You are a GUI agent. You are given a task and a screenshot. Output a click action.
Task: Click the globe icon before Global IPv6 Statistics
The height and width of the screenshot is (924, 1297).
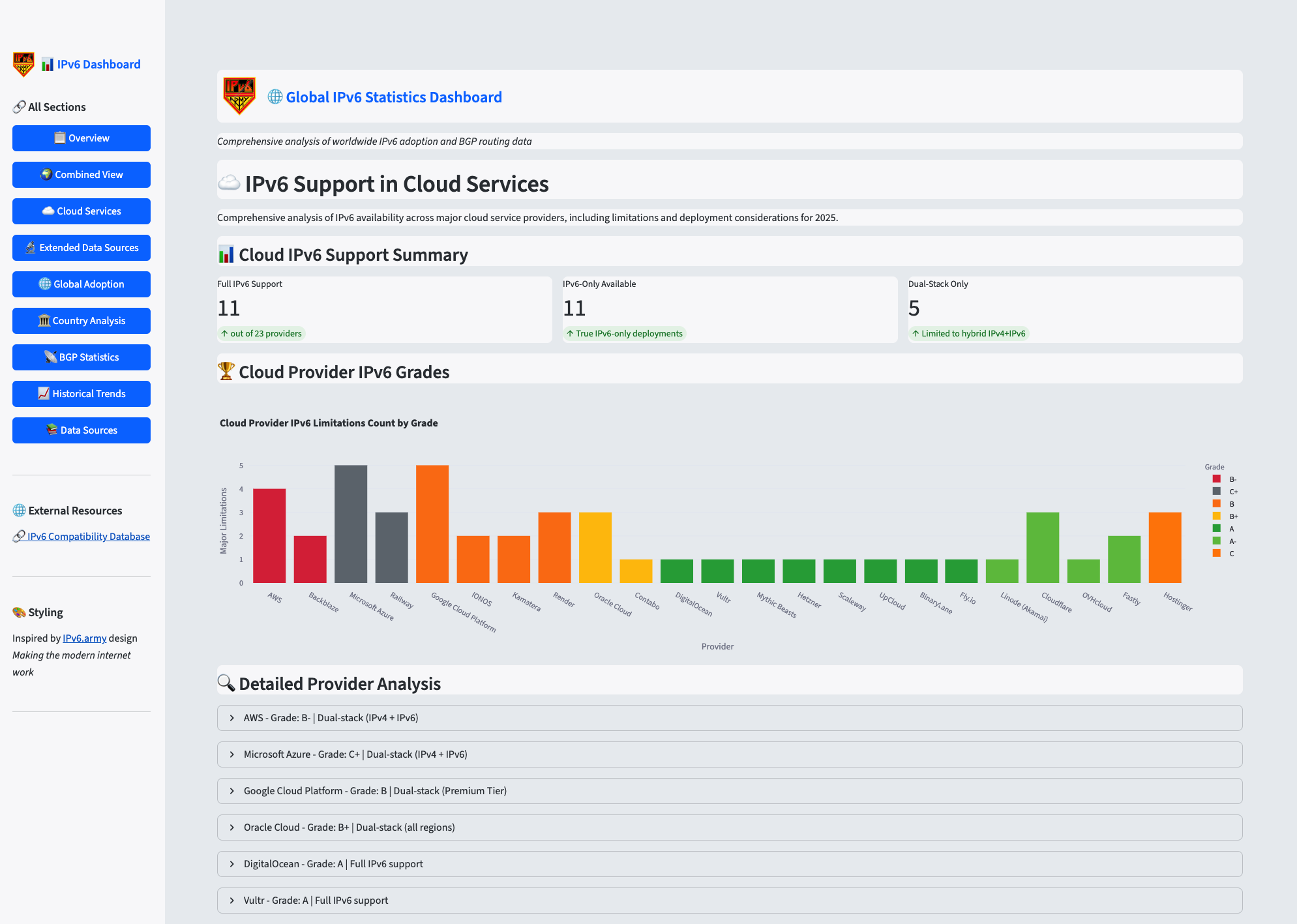[275, 97]
